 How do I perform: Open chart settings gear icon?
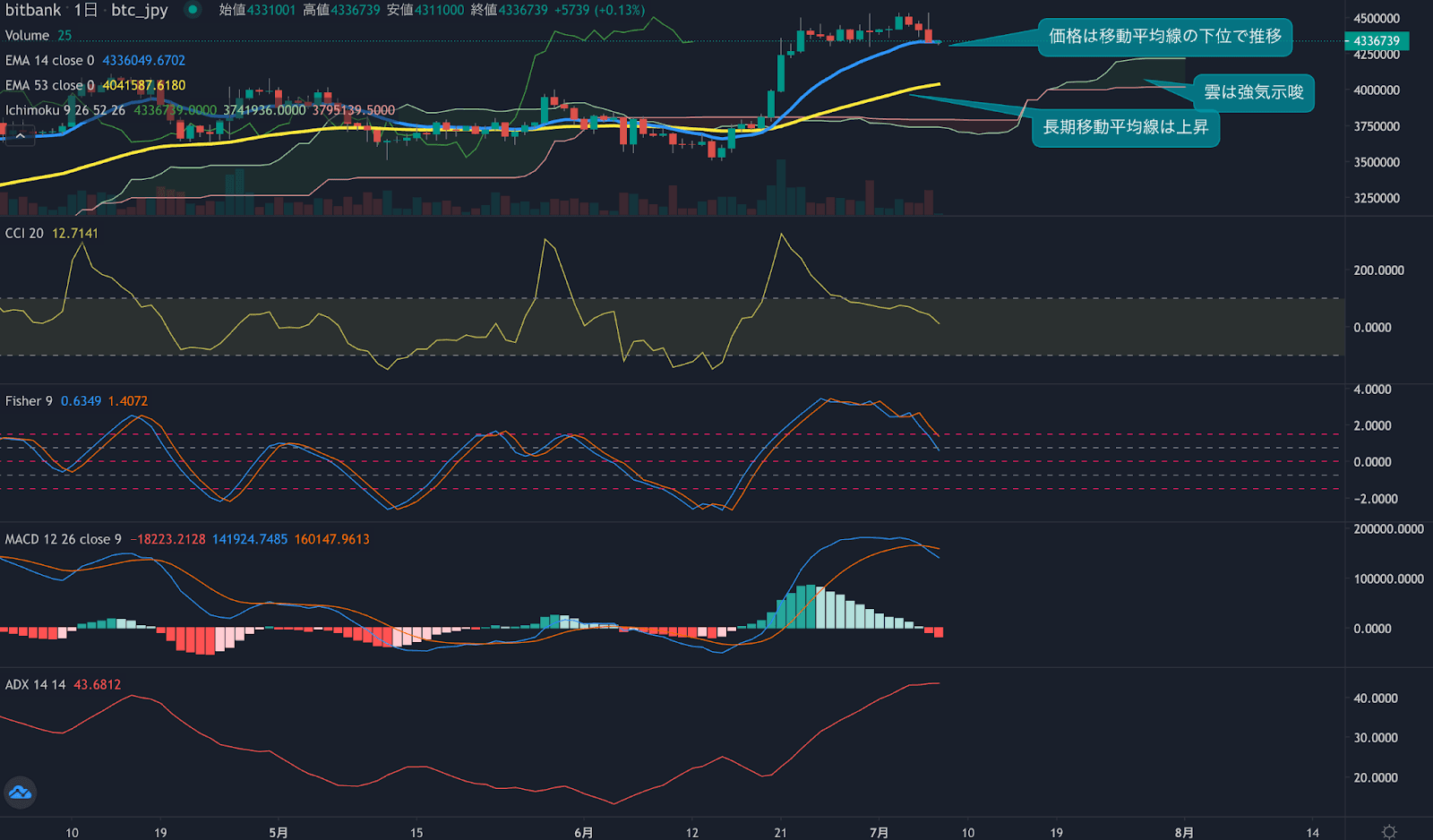1389,831
